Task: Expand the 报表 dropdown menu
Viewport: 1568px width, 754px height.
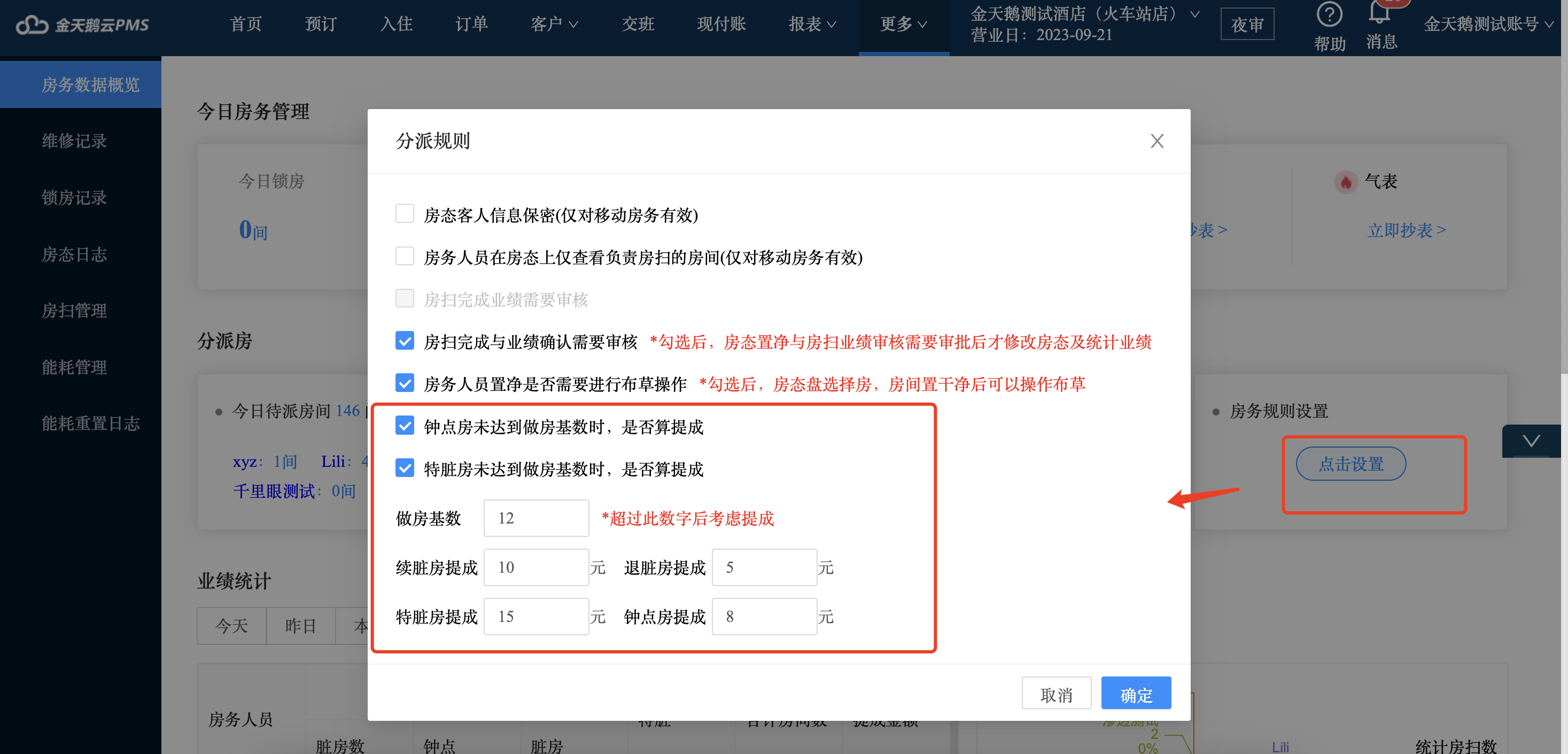Action: (x=812, y=25)
